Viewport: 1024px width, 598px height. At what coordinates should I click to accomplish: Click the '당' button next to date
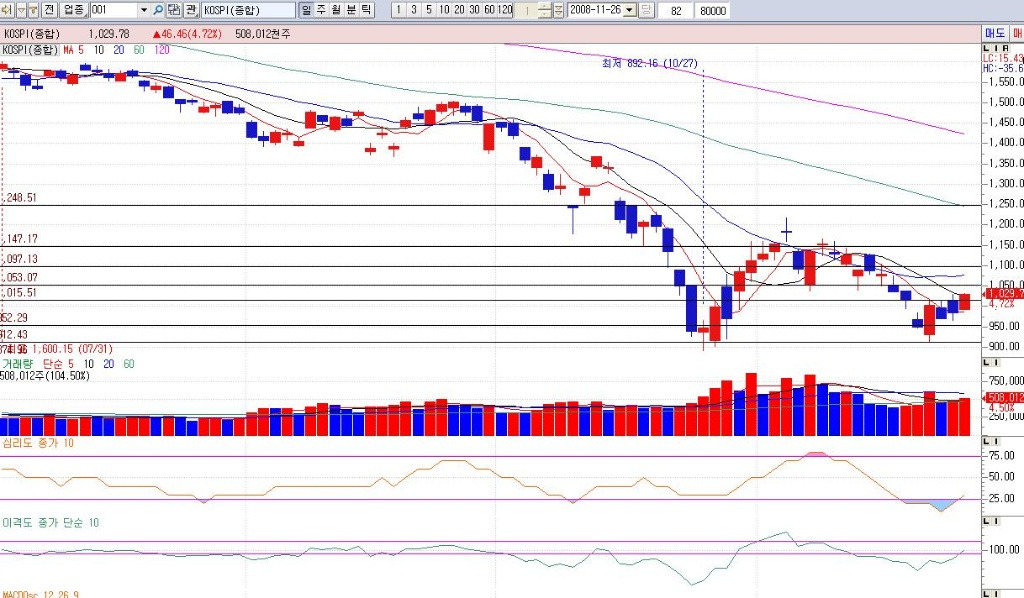[648, 10]
